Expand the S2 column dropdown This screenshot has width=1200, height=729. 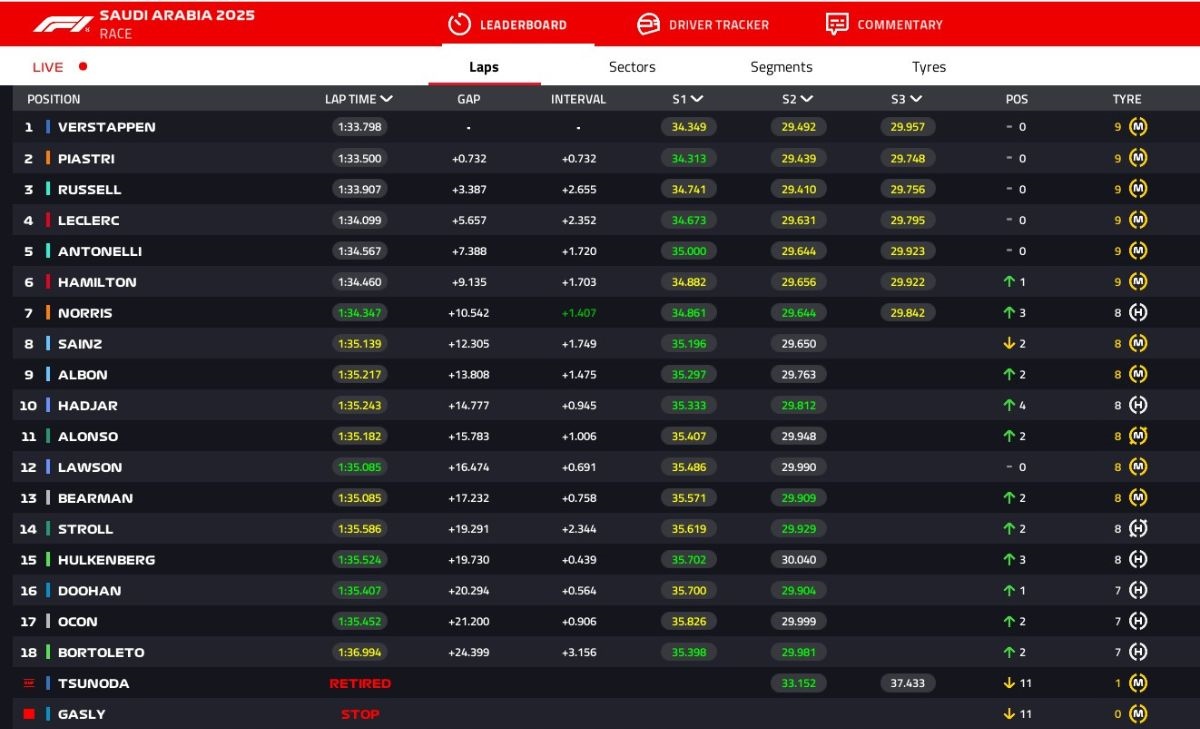tap(807, 99)
